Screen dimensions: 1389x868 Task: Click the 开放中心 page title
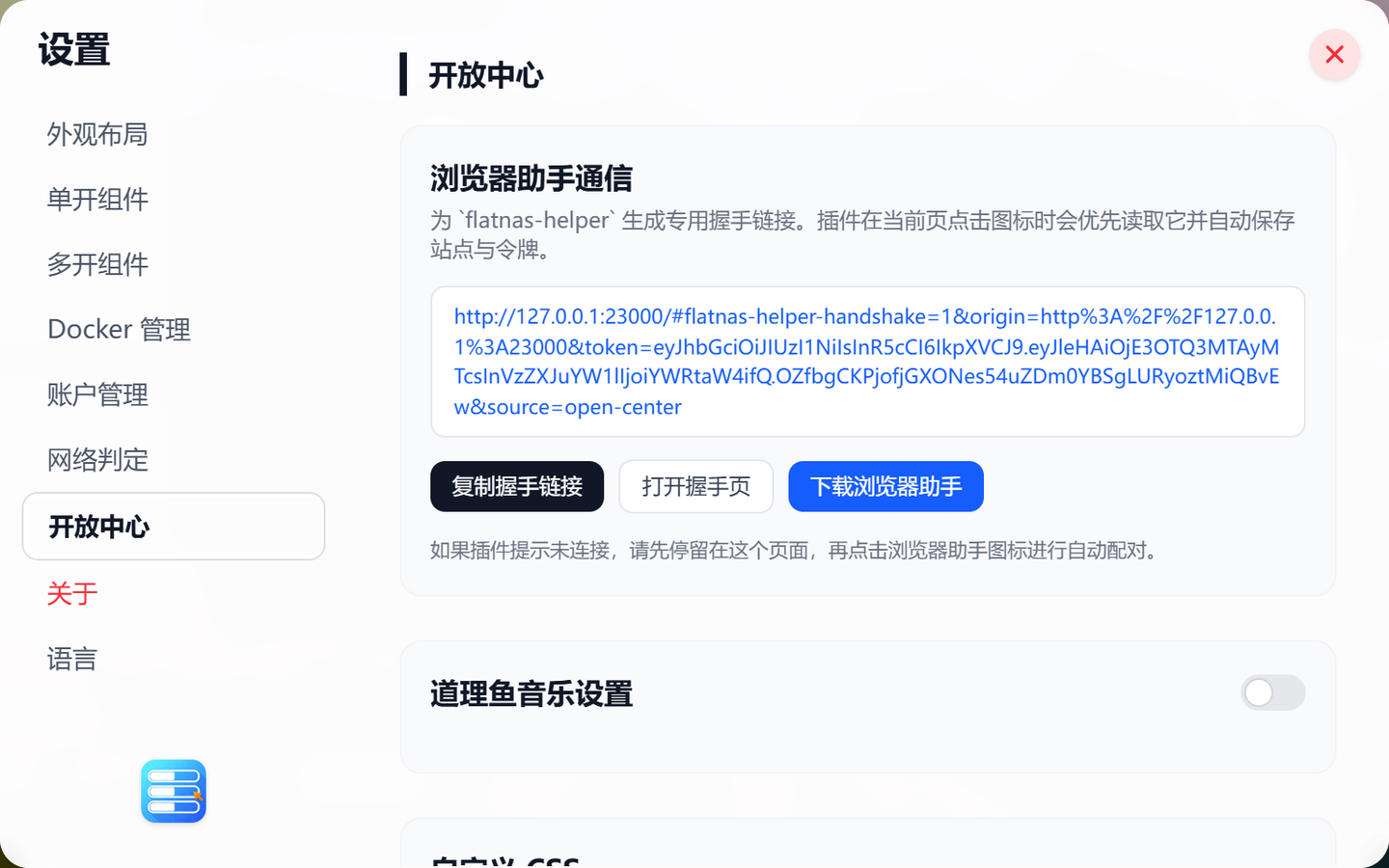[486, 75]
